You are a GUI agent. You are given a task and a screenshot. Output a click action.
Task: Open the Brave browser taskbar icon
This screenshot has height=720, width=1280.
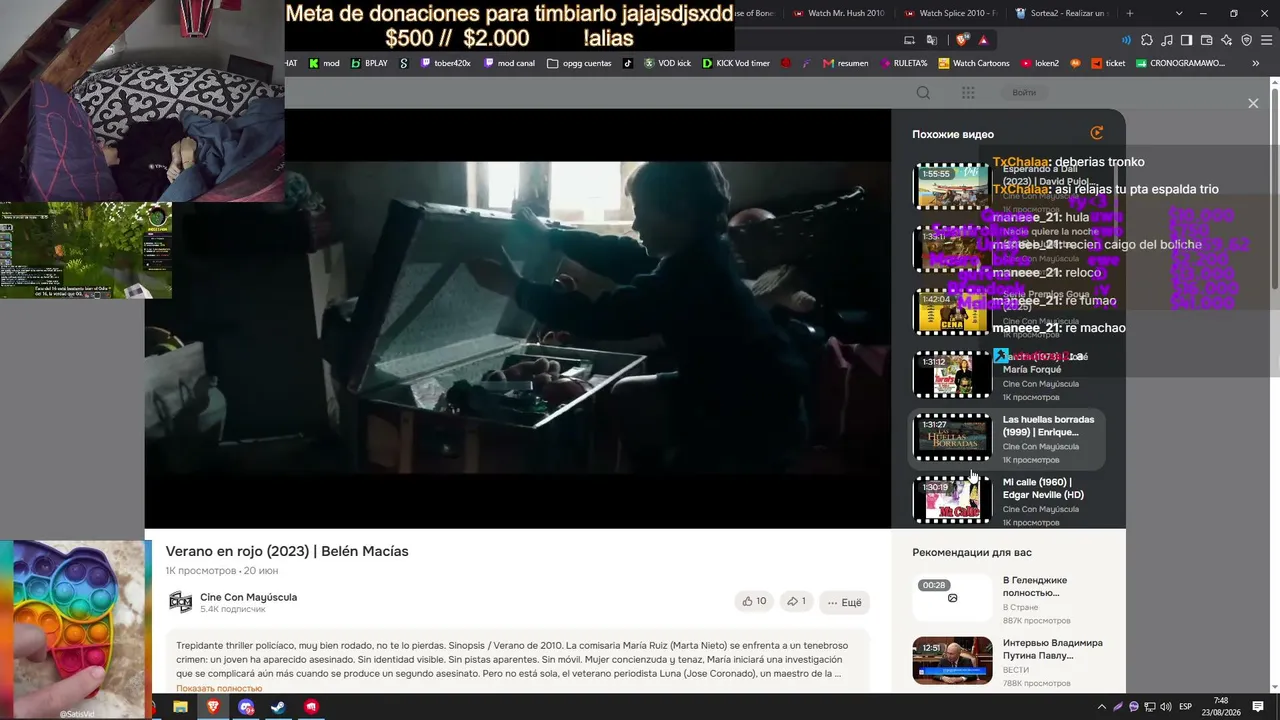[213, 707]
